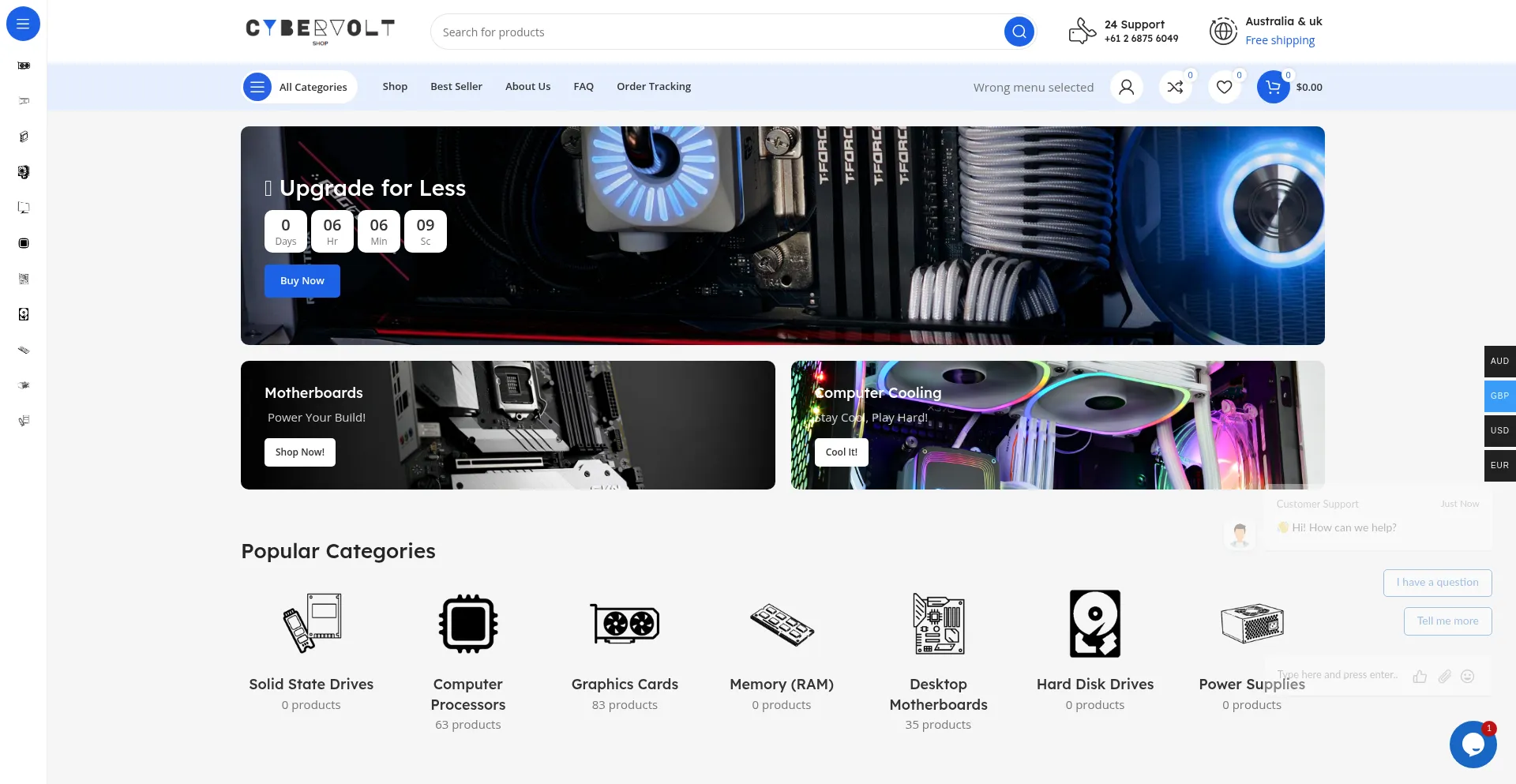Image resolution: width=1516 pixels, height=784 pixels.
Task: Click the Buy Now button
Action: 302,281
